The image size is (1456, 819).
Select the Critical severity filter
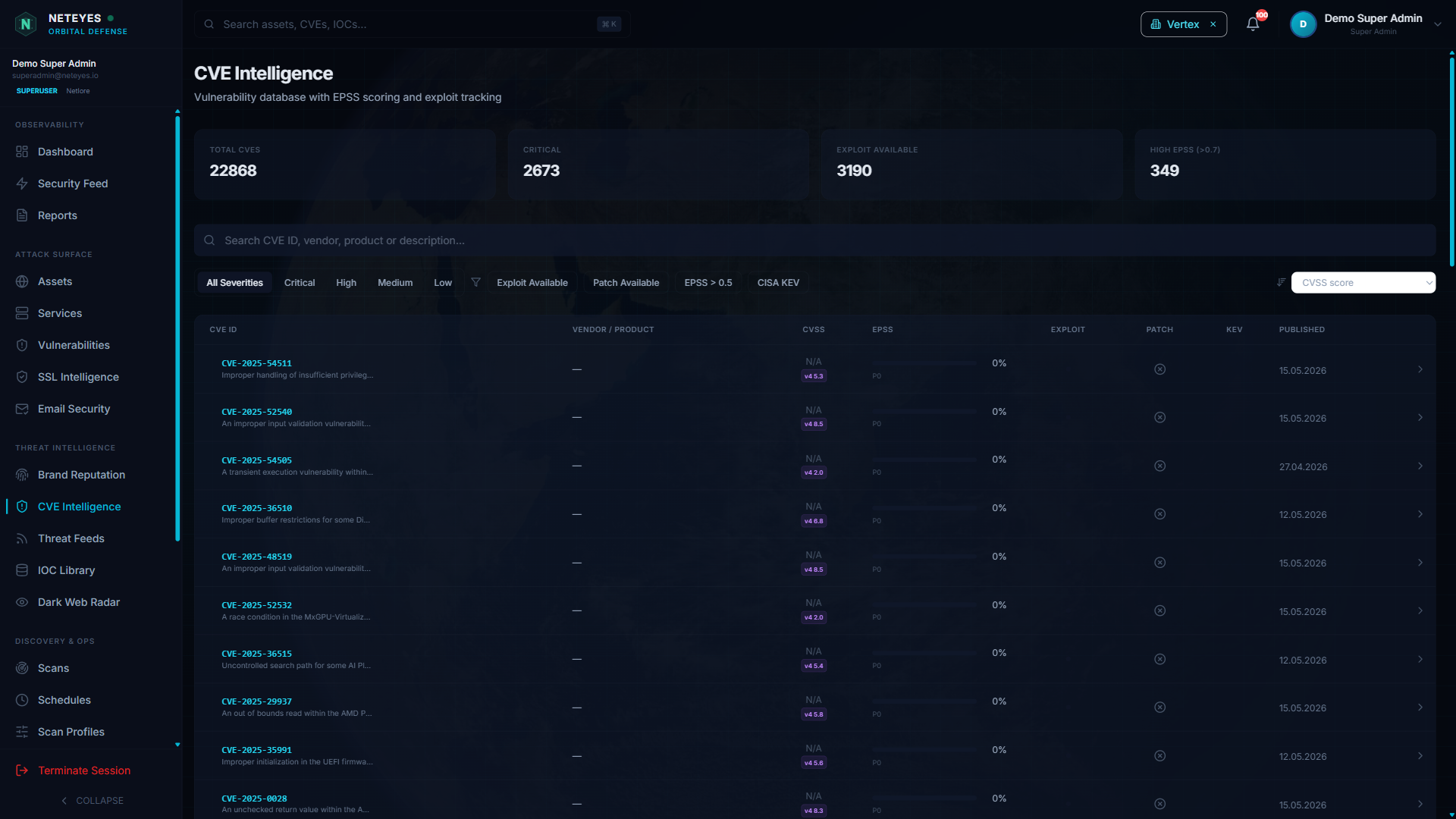300,283
